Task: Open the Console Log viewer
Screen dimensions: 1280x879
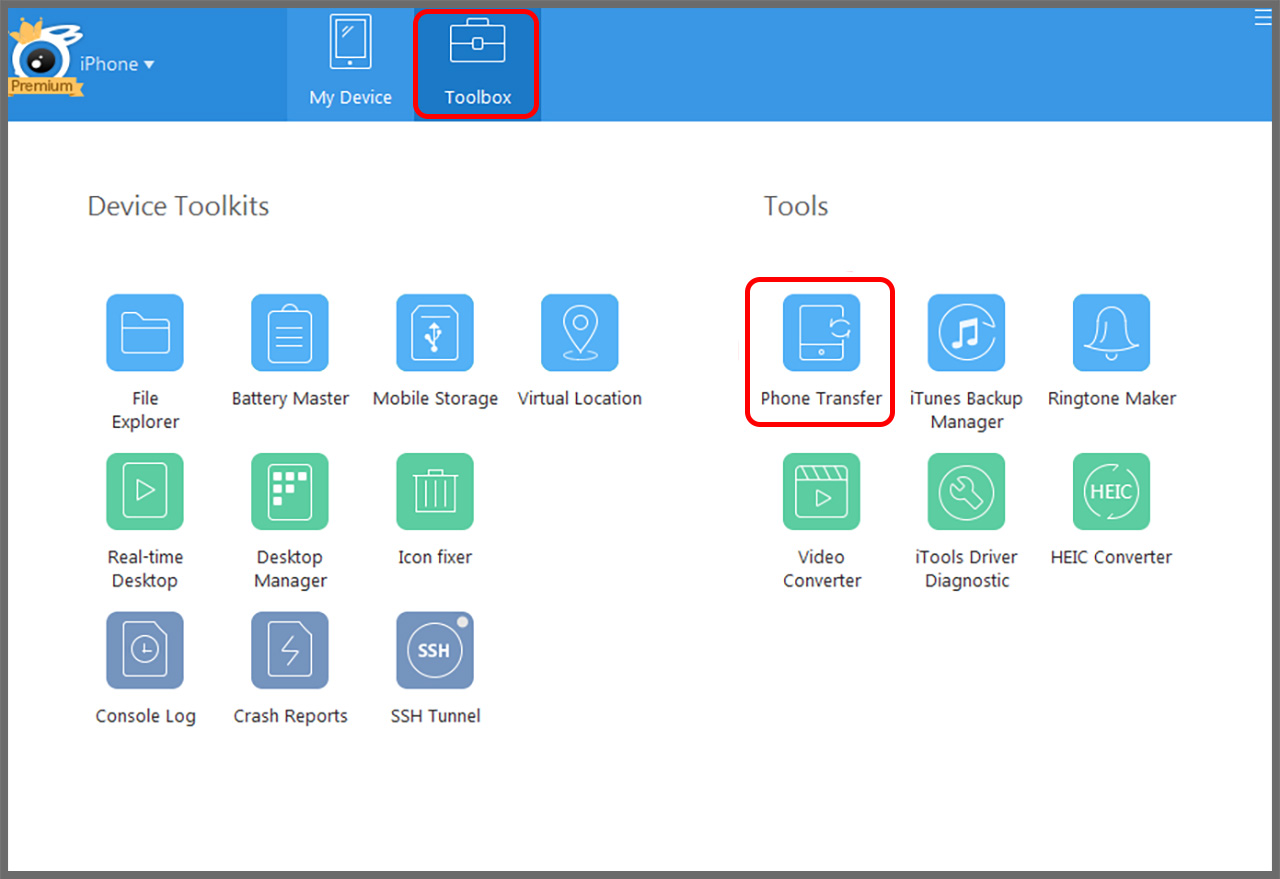Action: [x=145, y=650]
